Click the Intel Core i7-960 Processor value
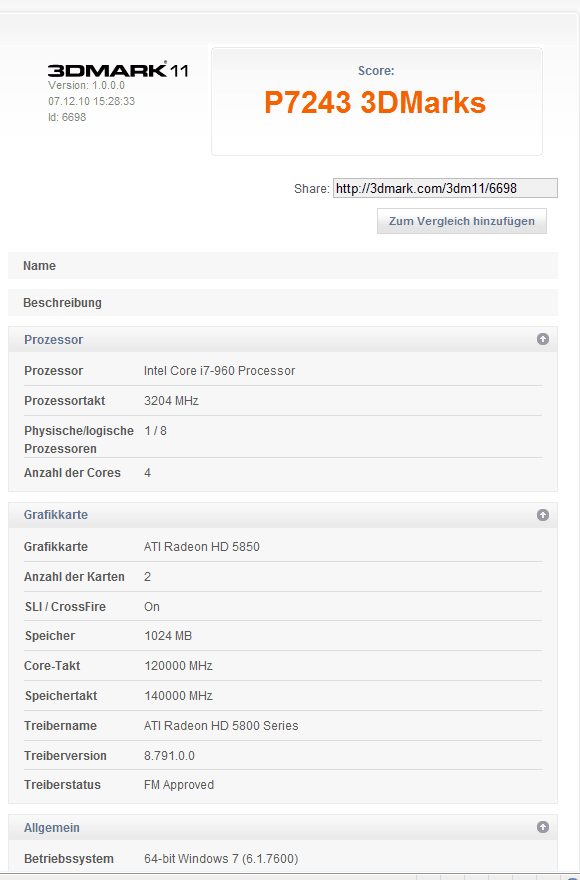 [219, 370]
